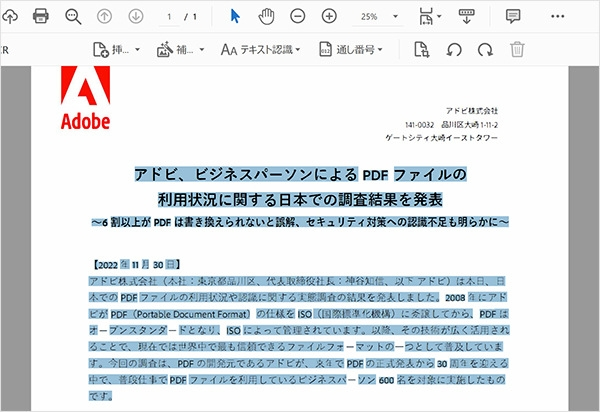Click the insert page icon
The height and width of the screenshot is (412, 600).
[x=101, y=50]
